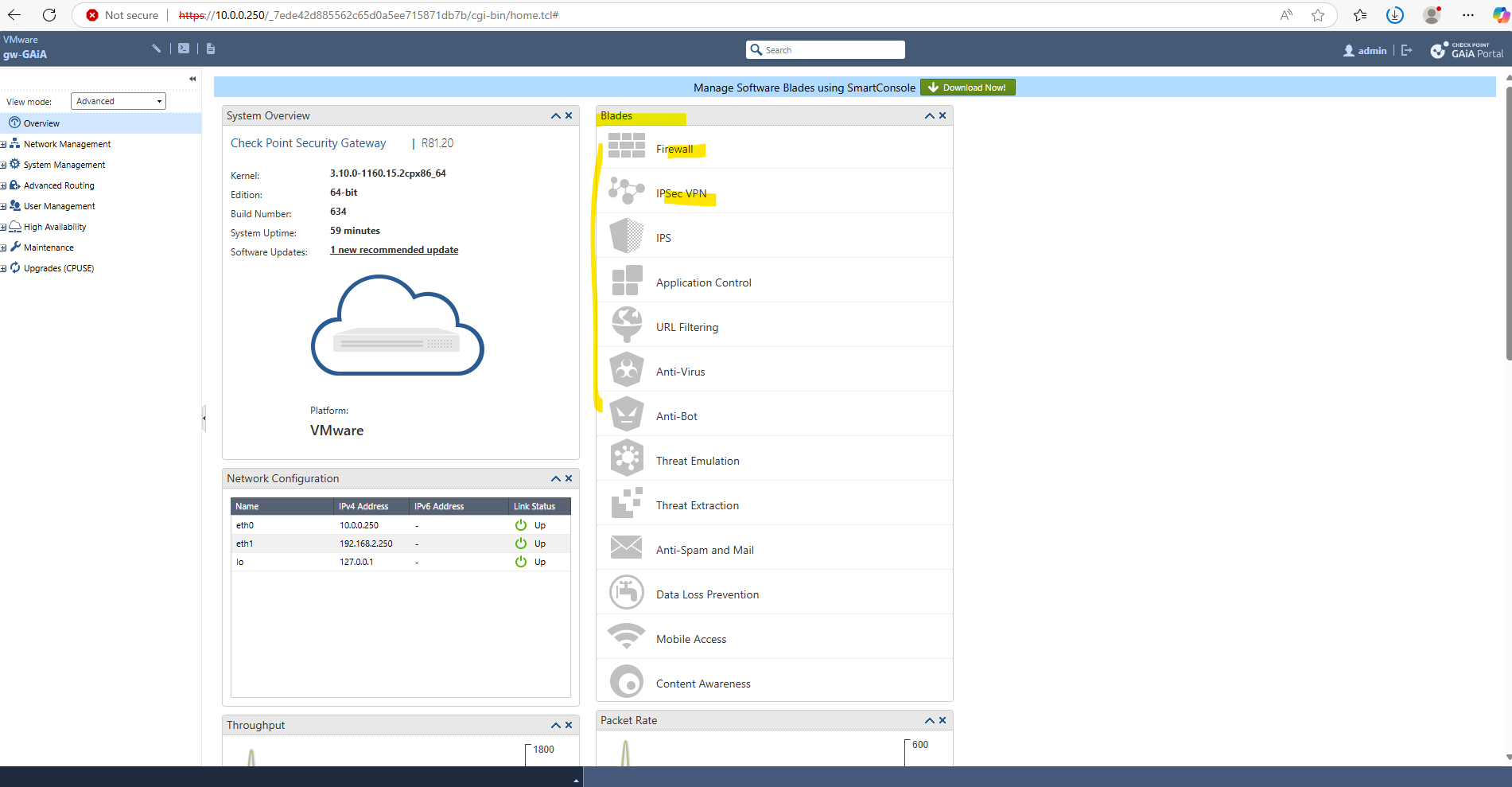The height and width of the screenshot is (787, 1512).
Task: Click the logout icon next to admin
Action: coord(1407,50)
